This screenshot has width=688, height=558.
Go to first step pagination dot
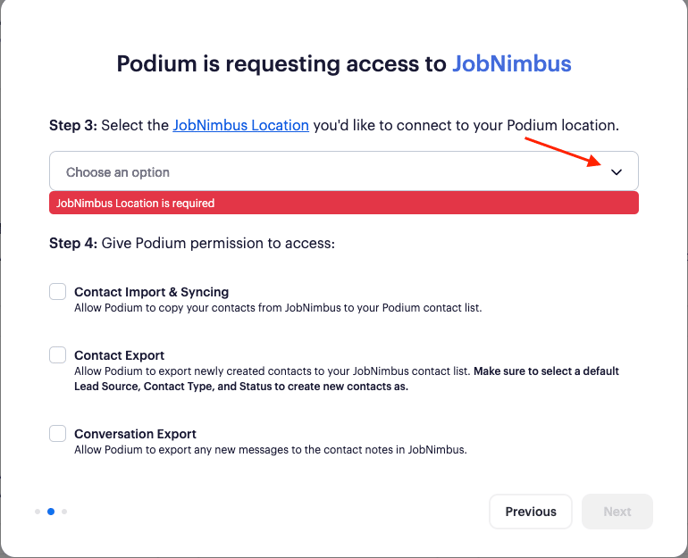(38, 512)
